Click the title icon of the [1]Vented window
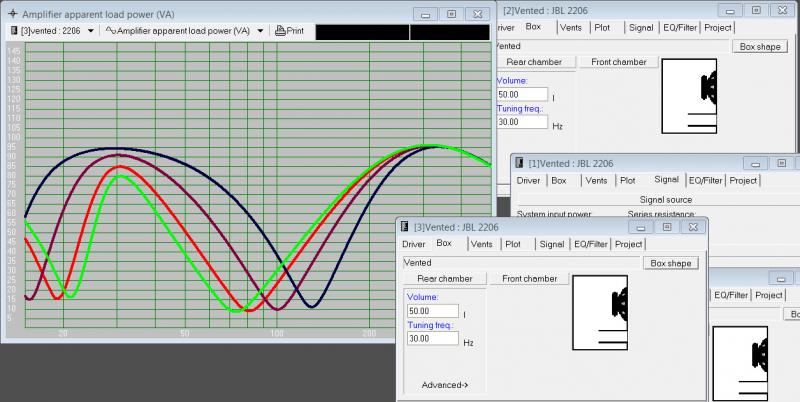This screenshot has width=800, height=402. pyautogui.click(x=519, y=163)
